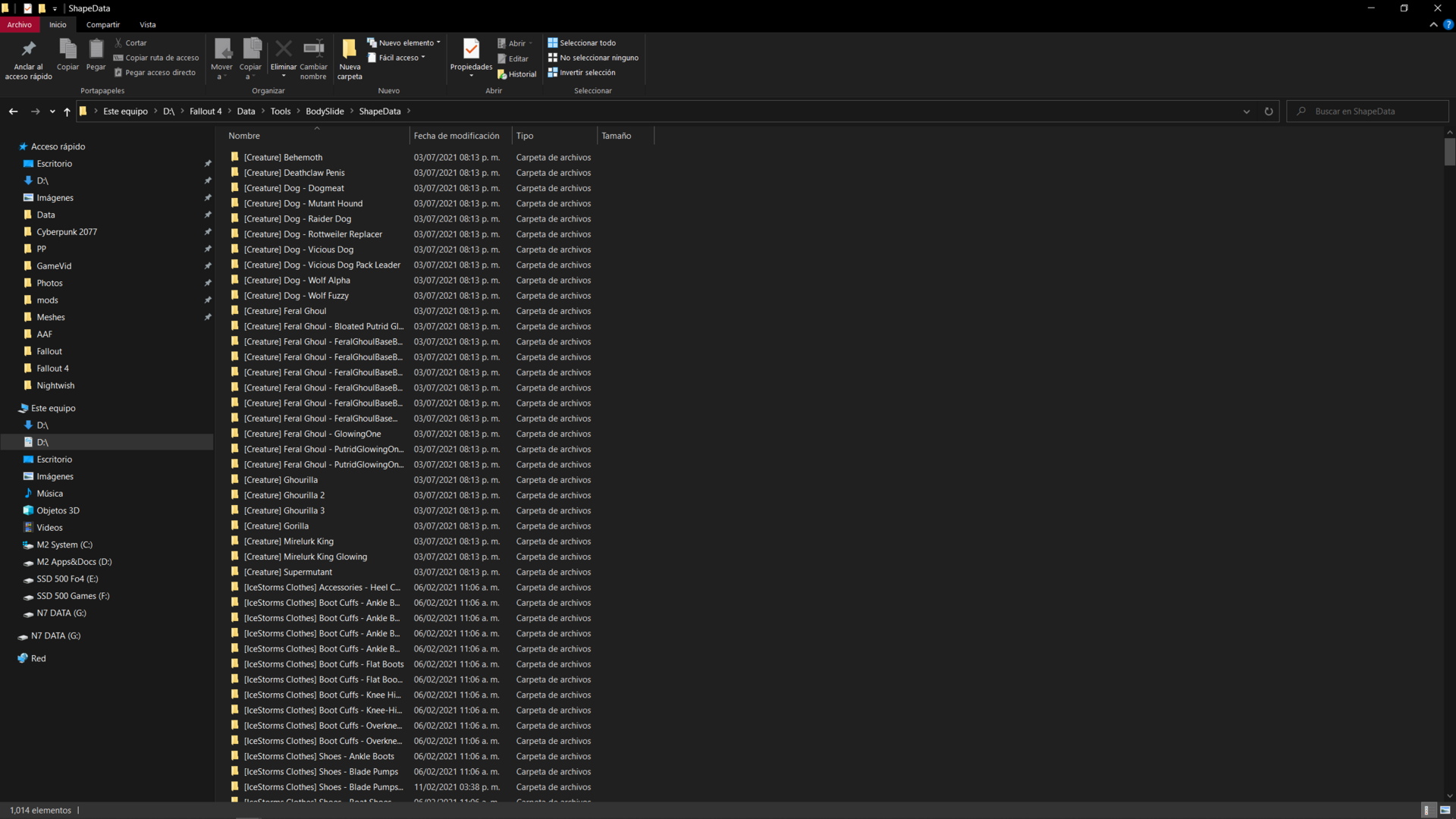Switch to the Compartir ribbon tab
Viewport: 1456px width, 819px height.
point(103,25)
